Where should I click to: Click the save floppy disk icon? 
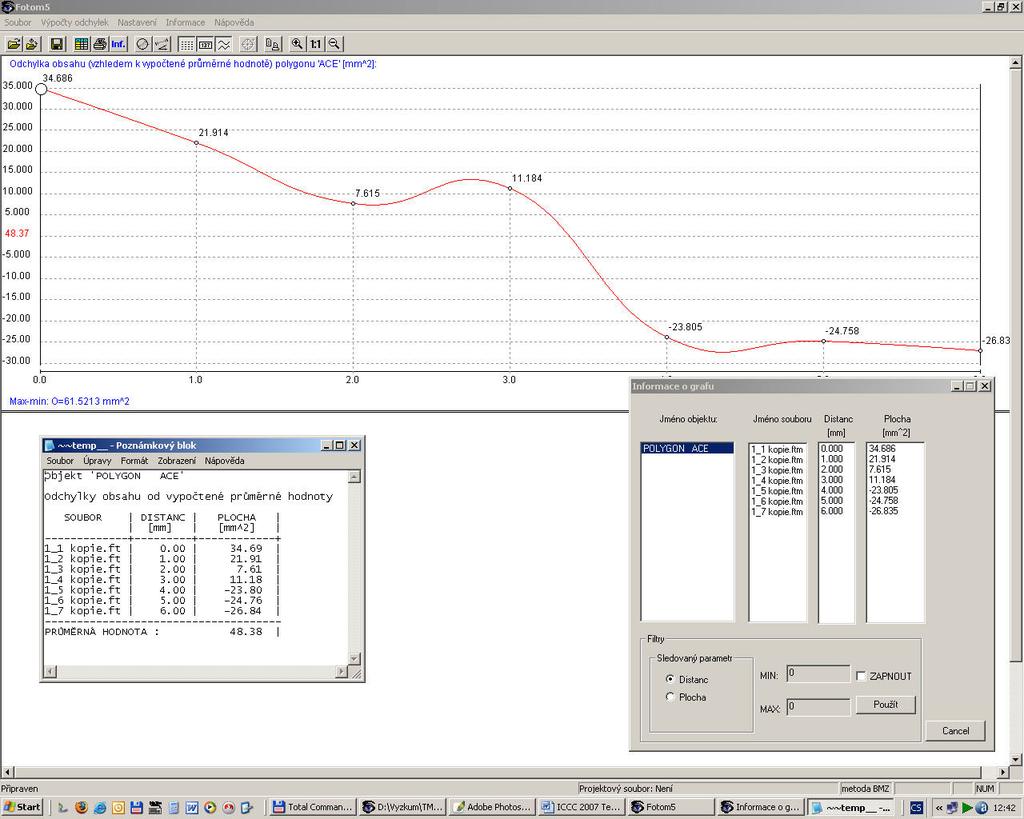57,44
